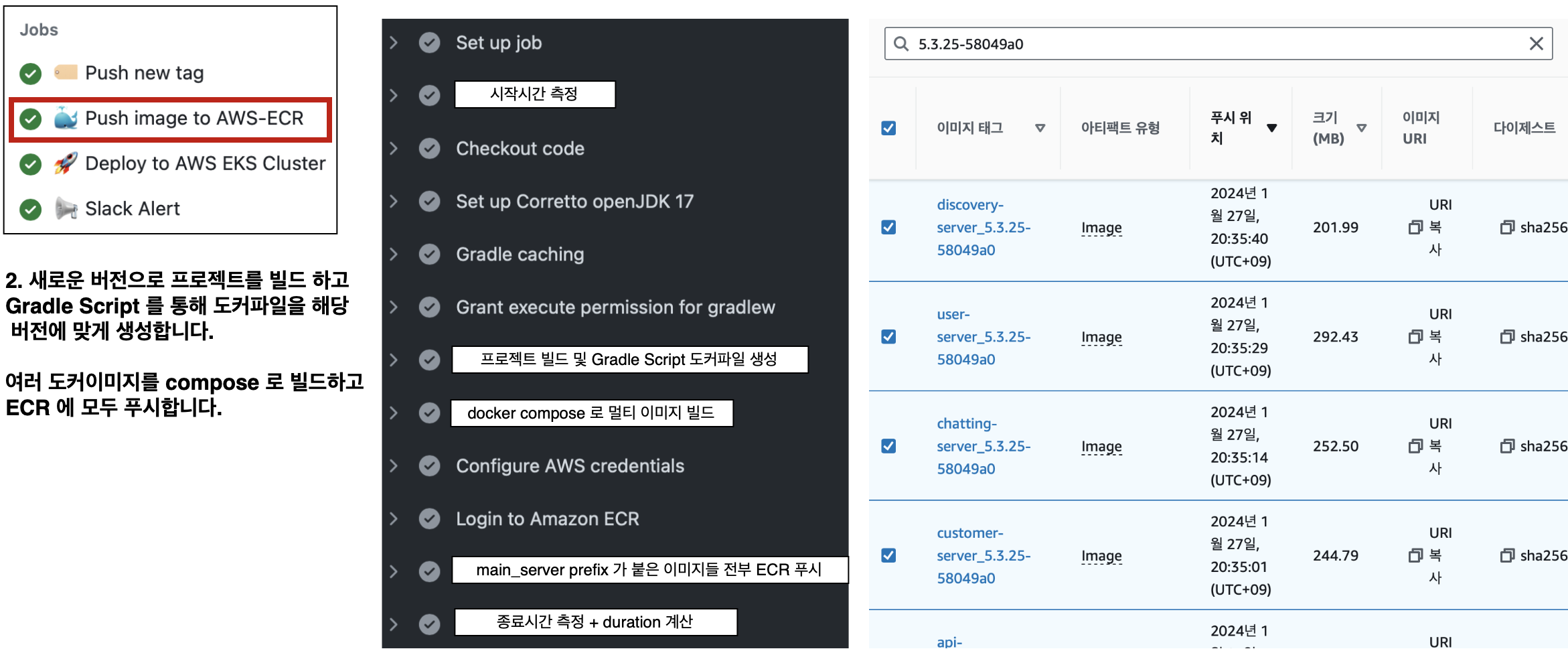Screen dimensions: 1568x655
Task: Click the 아티팩트 유형 column header
Action: pyautogui.click(x=1120, y=128)
